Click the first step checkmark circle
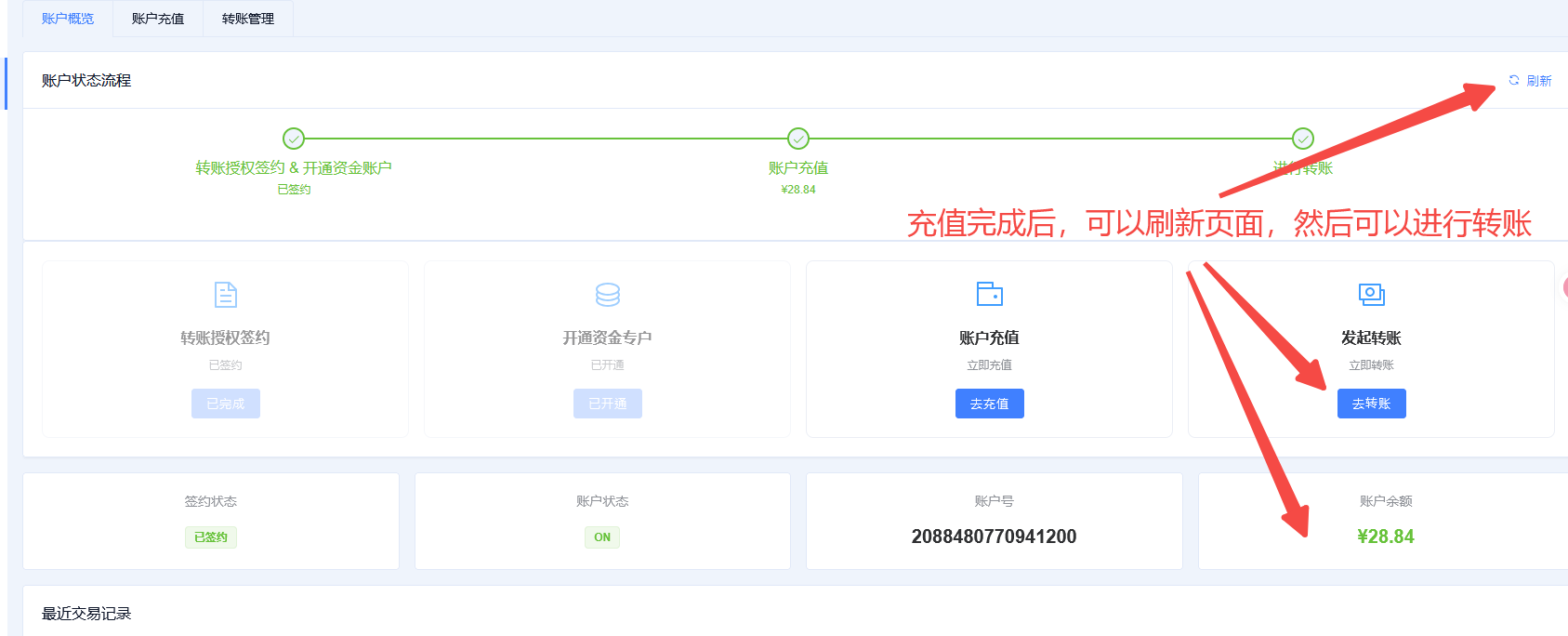 pyautogui.click(x=294, y=139)
